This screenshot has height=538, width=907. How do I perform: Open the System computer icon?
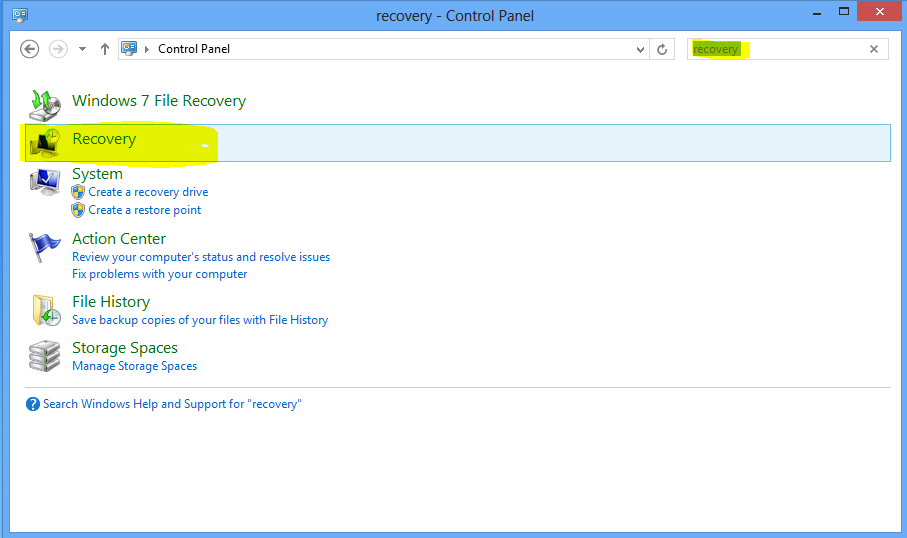point(45,182)
